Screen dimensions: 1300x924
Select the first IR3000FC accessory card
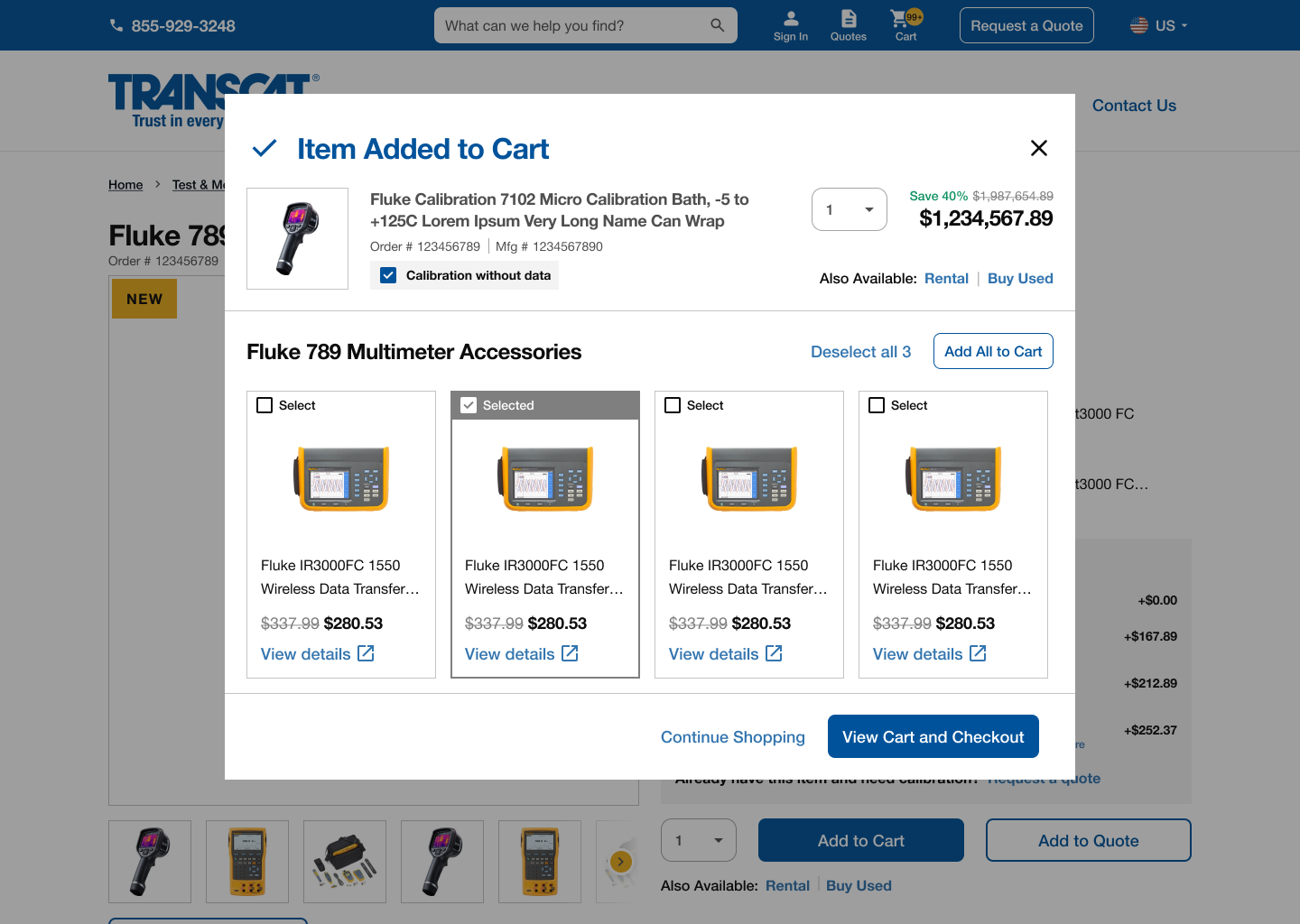(x=265, y=405)
